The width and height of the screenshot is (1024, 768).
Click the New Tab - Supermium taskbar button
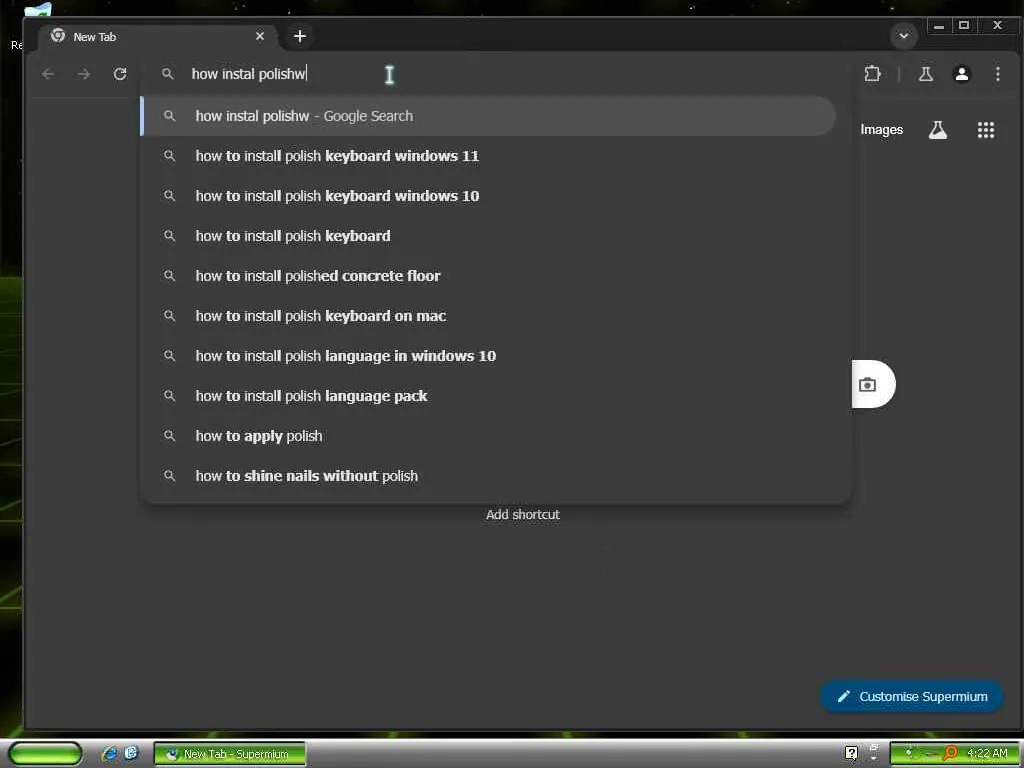tap(229, 754)
